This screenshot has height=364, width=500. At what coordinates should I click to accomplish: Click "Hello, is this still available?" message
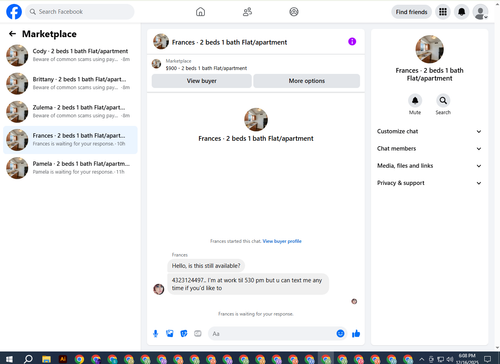206,266
